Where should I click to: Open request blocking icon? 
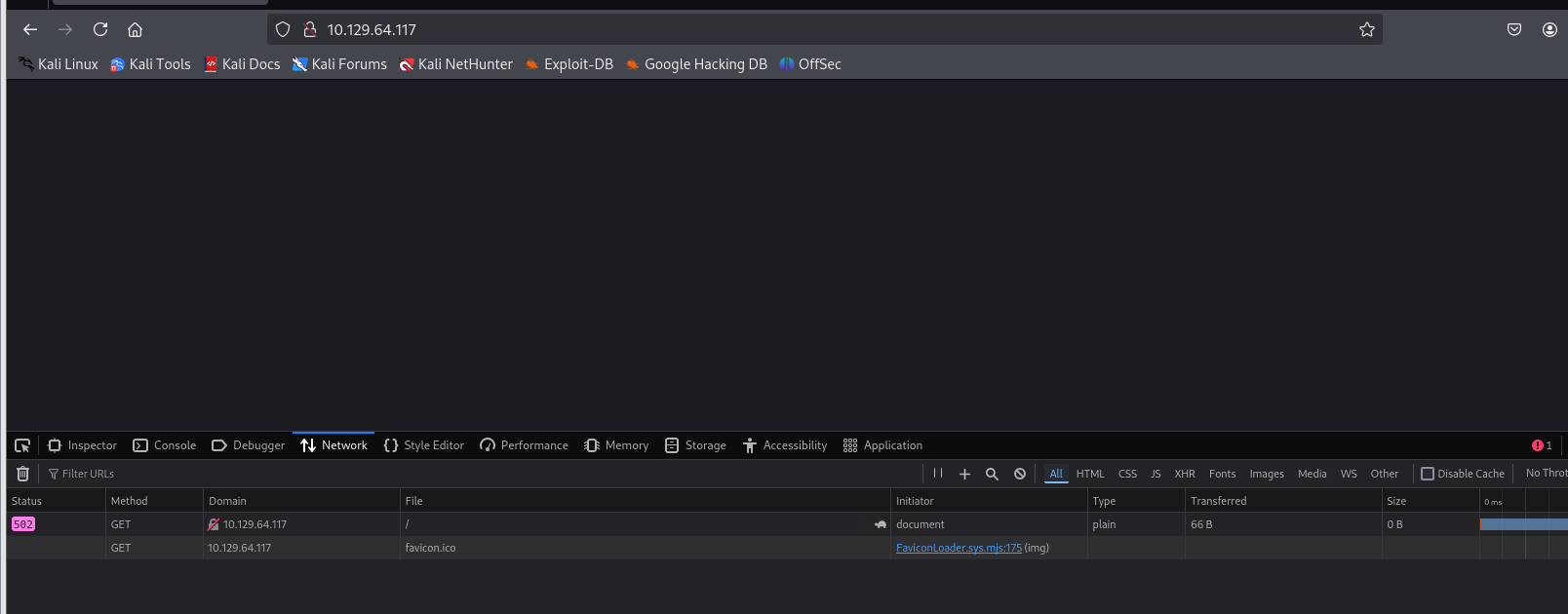click(1020, 474)
